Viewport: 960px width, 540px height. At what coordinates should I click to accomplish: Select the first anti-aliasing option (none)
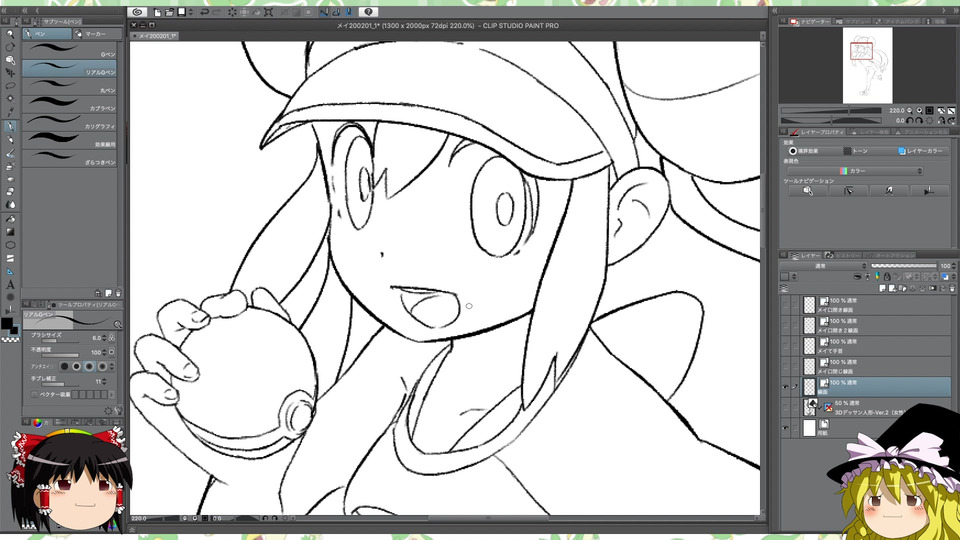(64, 366)
